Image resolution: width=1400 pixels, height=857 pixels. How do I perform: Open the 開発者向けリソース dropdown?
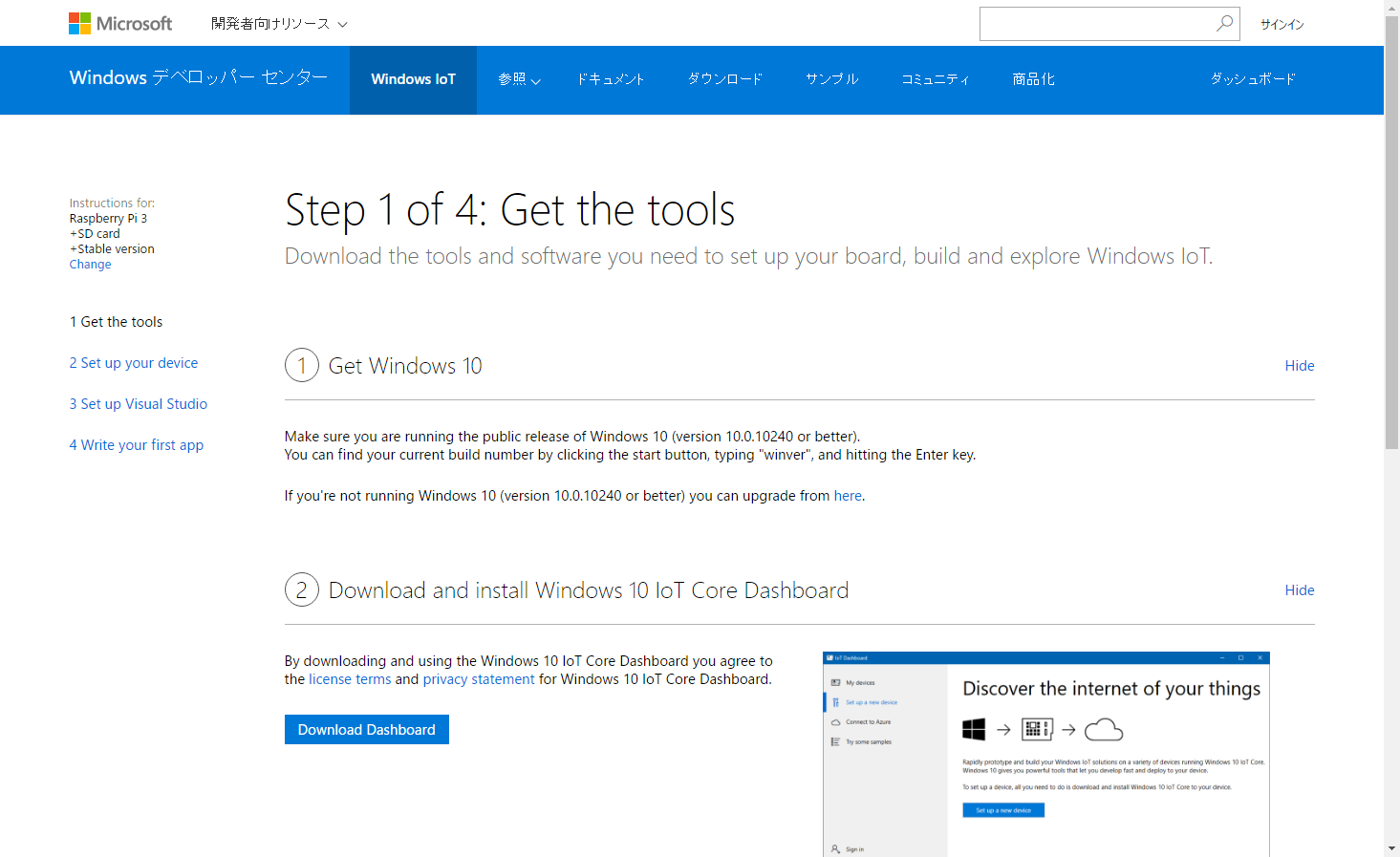coord(279,24)
